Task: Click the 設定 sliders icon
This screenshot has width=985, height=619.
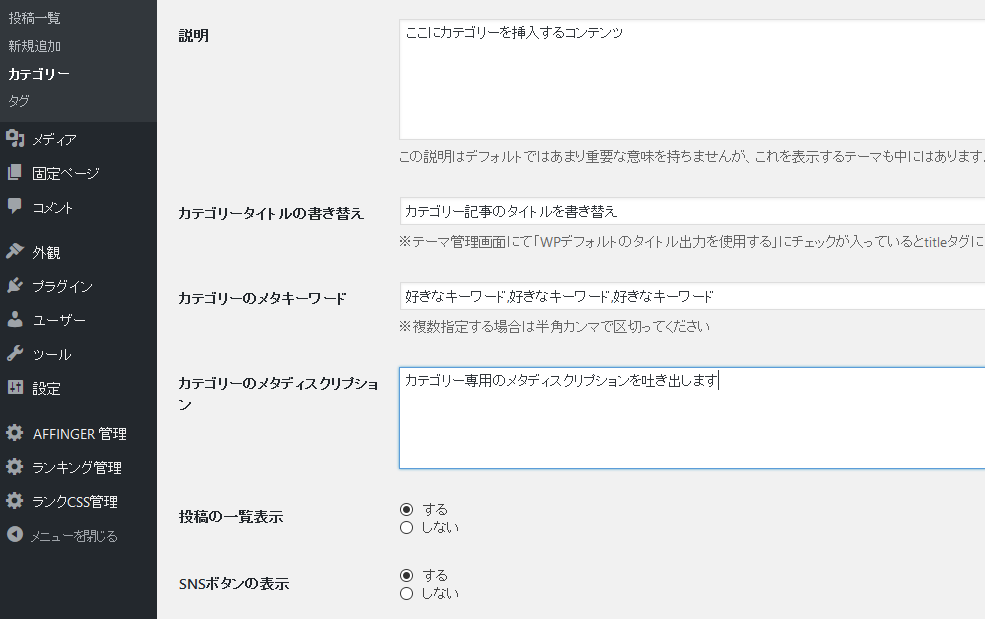Action: coord(15,388)
